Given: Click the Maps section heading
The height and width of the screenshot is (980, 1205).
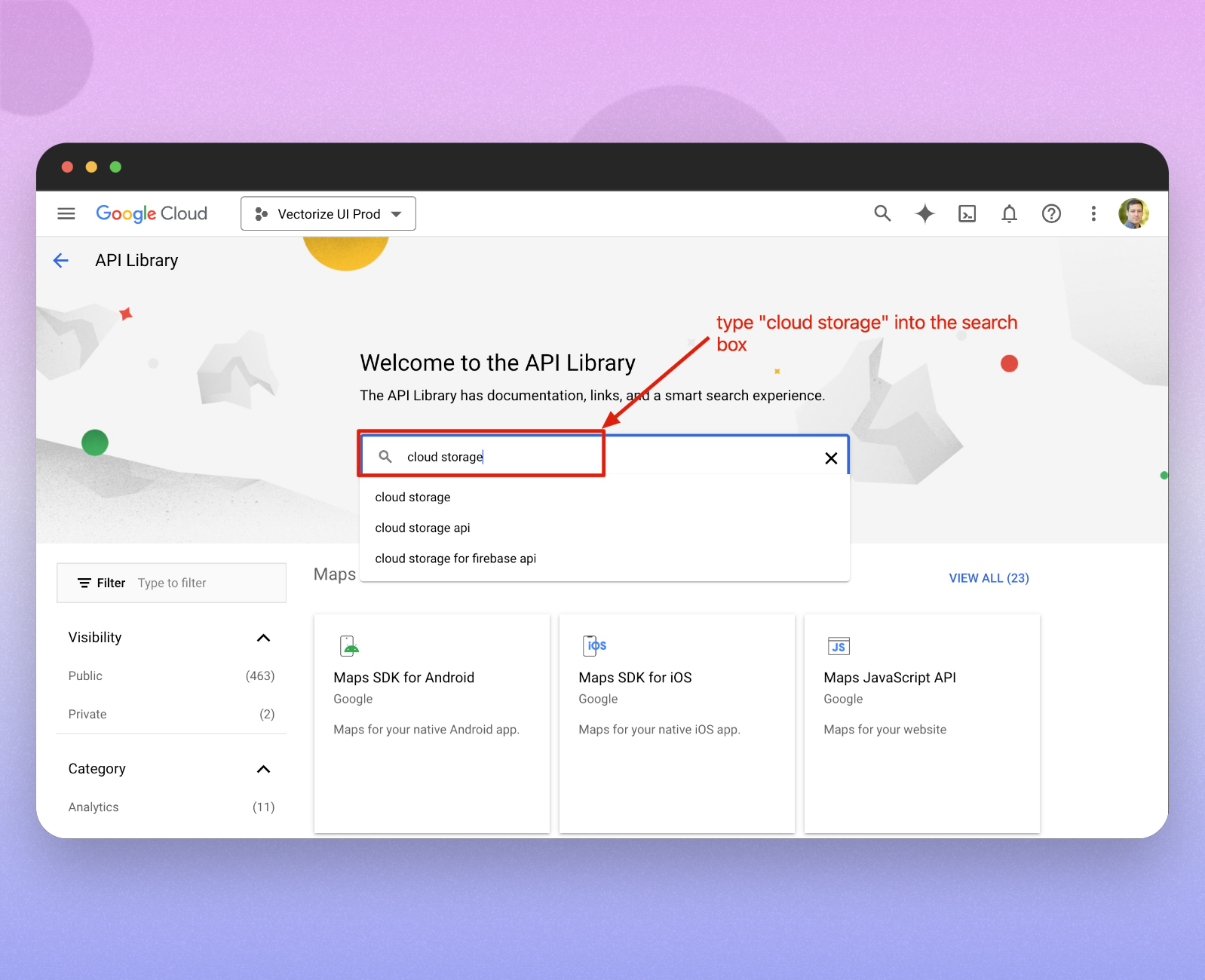Looking at the screenshot, I should point(334,574).
